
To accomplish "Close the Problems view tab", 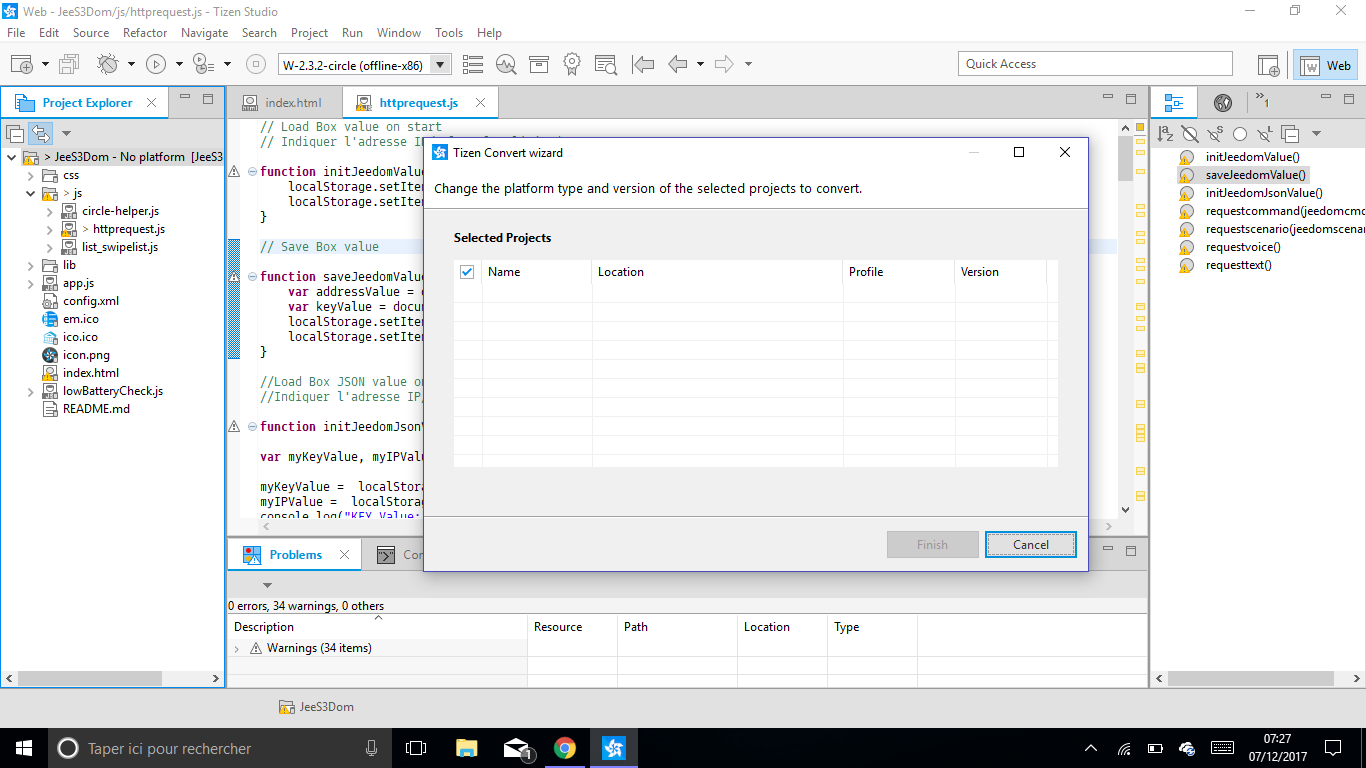I will click(x=344, y=554).
